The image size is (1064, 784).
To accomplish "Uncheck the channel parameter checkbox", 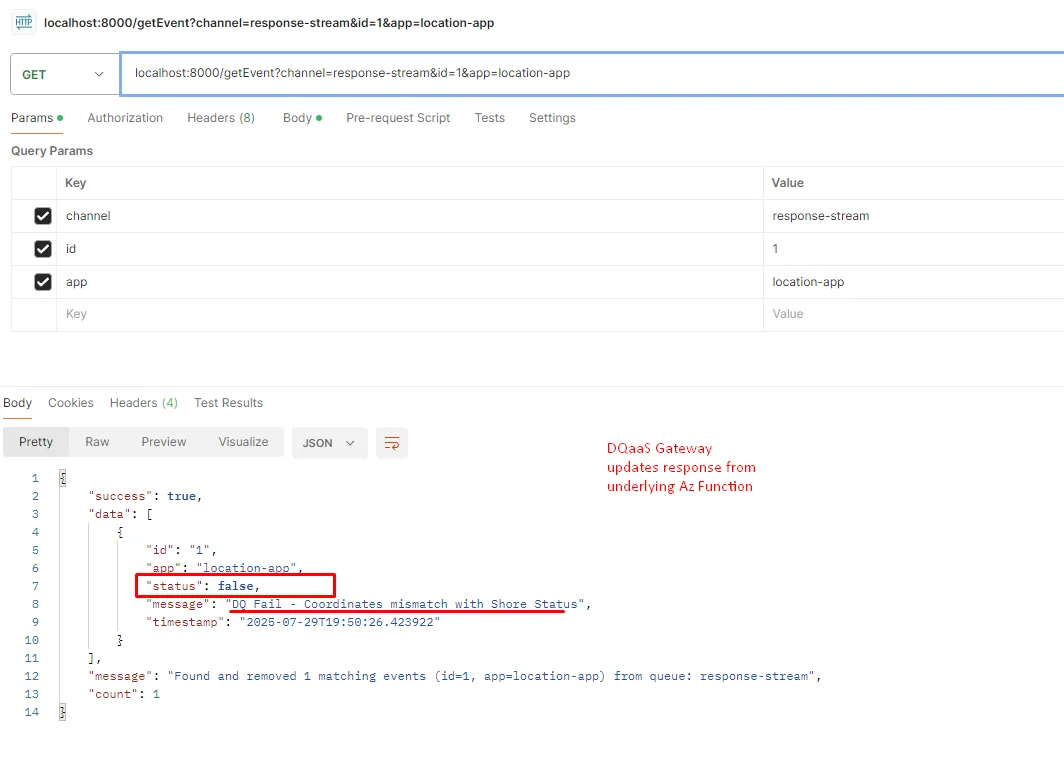I will (x=43, y=216).
